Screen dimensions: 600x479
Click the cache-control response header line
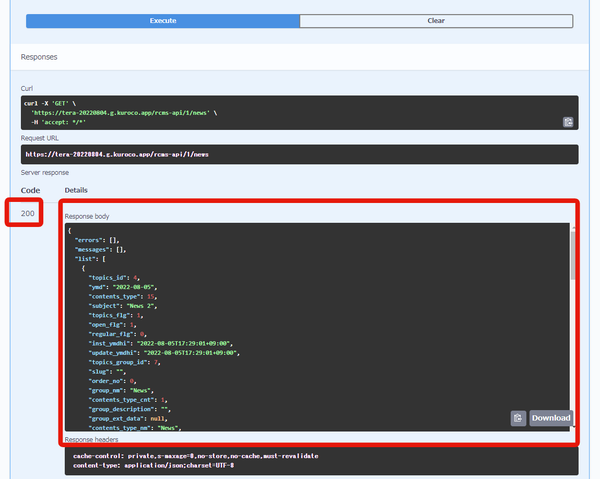196,456
